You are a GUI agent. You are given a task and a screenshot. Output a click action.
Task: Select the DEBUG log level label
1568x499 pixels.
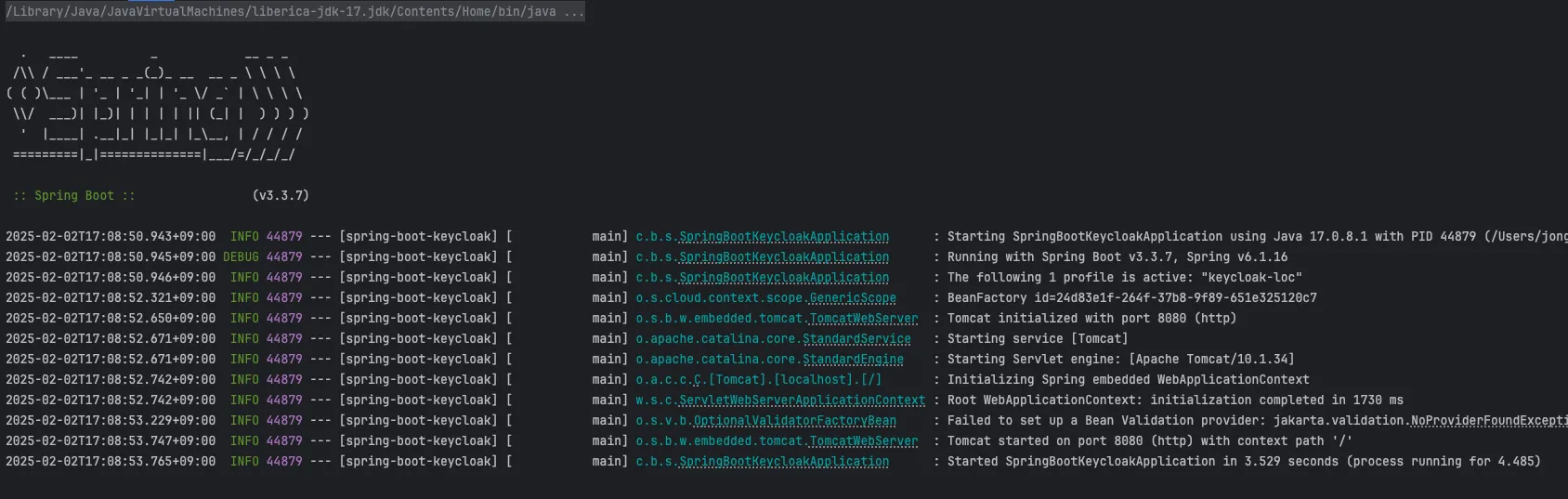point(241,257)
